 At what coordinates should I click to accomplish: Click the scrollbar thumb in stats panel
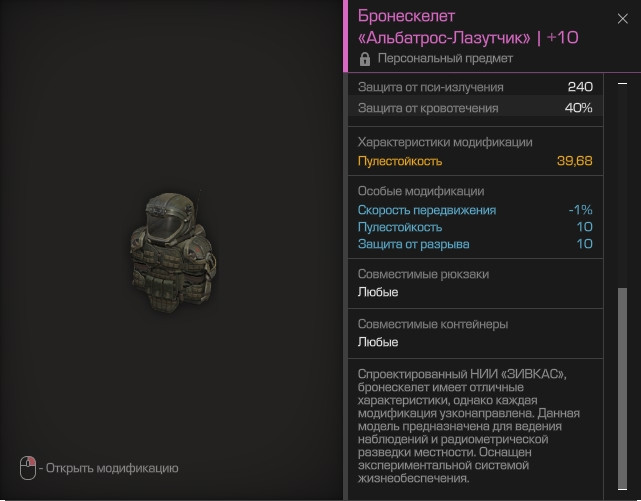tap(622, 387)
